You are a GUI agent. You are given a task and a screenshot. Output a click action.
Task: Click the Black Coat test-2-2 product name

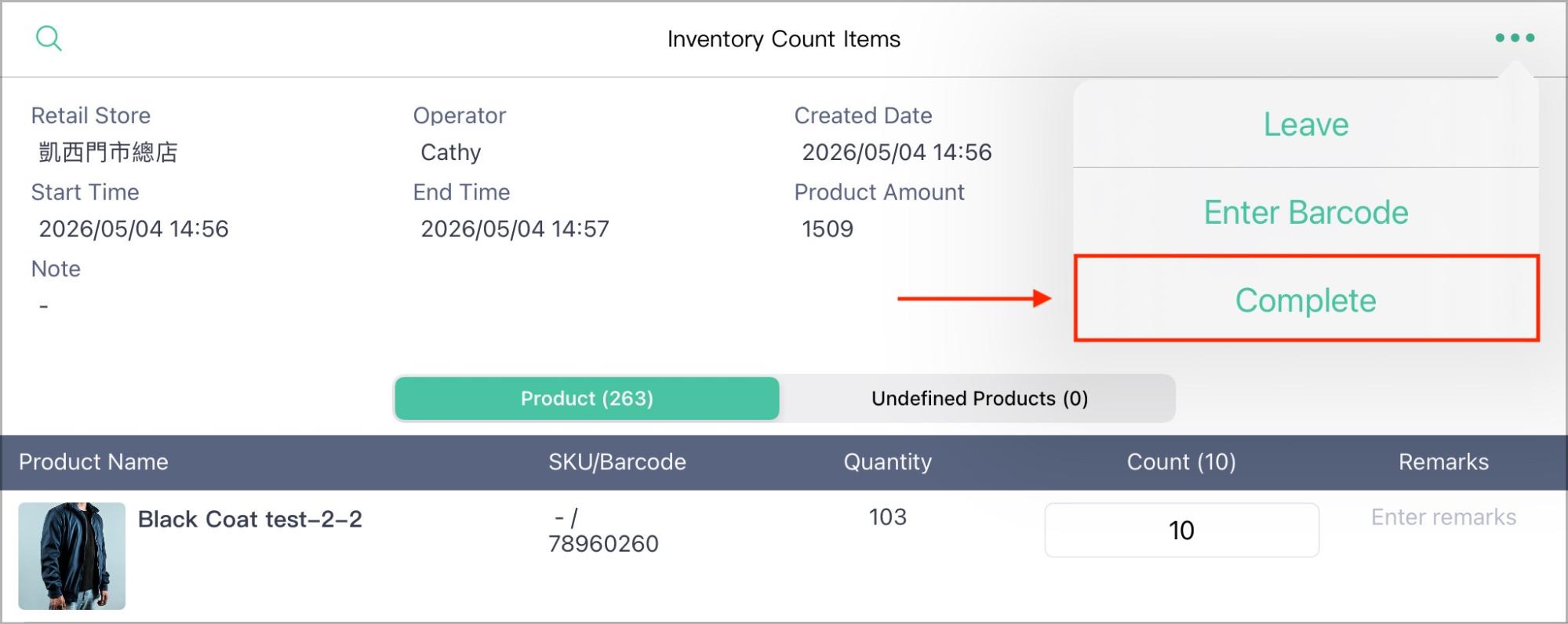(250, 519)
